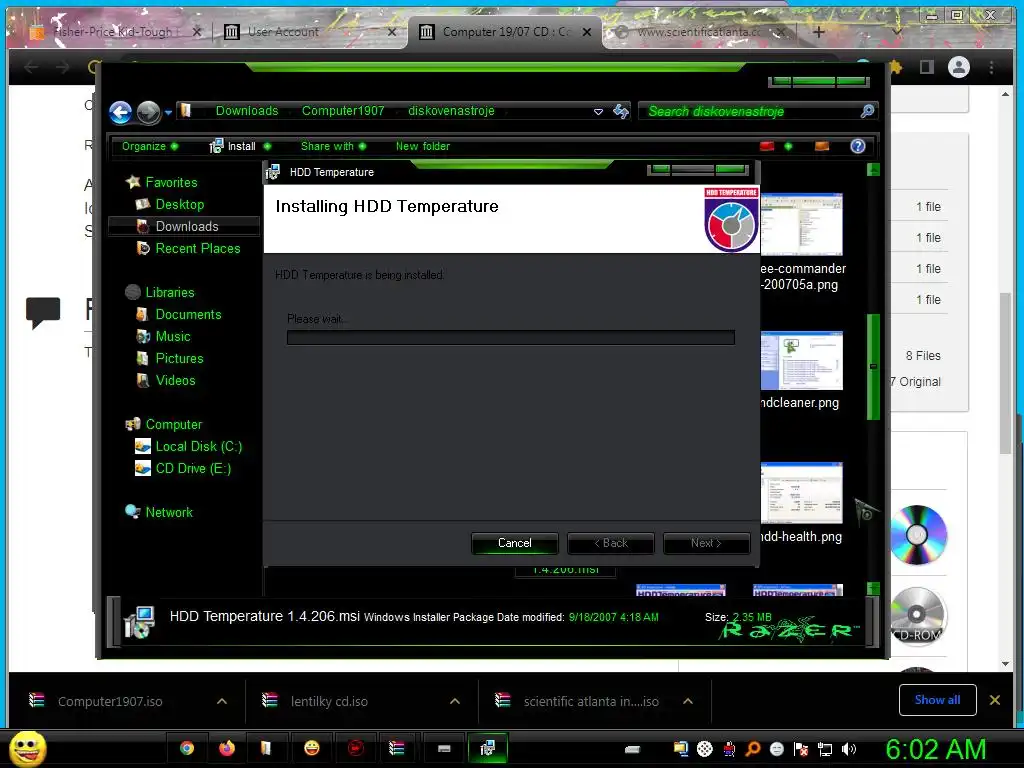Image resolution: width=1024 pixels, height=768 pixels.
Task: Select Local Disk (C:) in navigation pane
Action: (199, 447)
